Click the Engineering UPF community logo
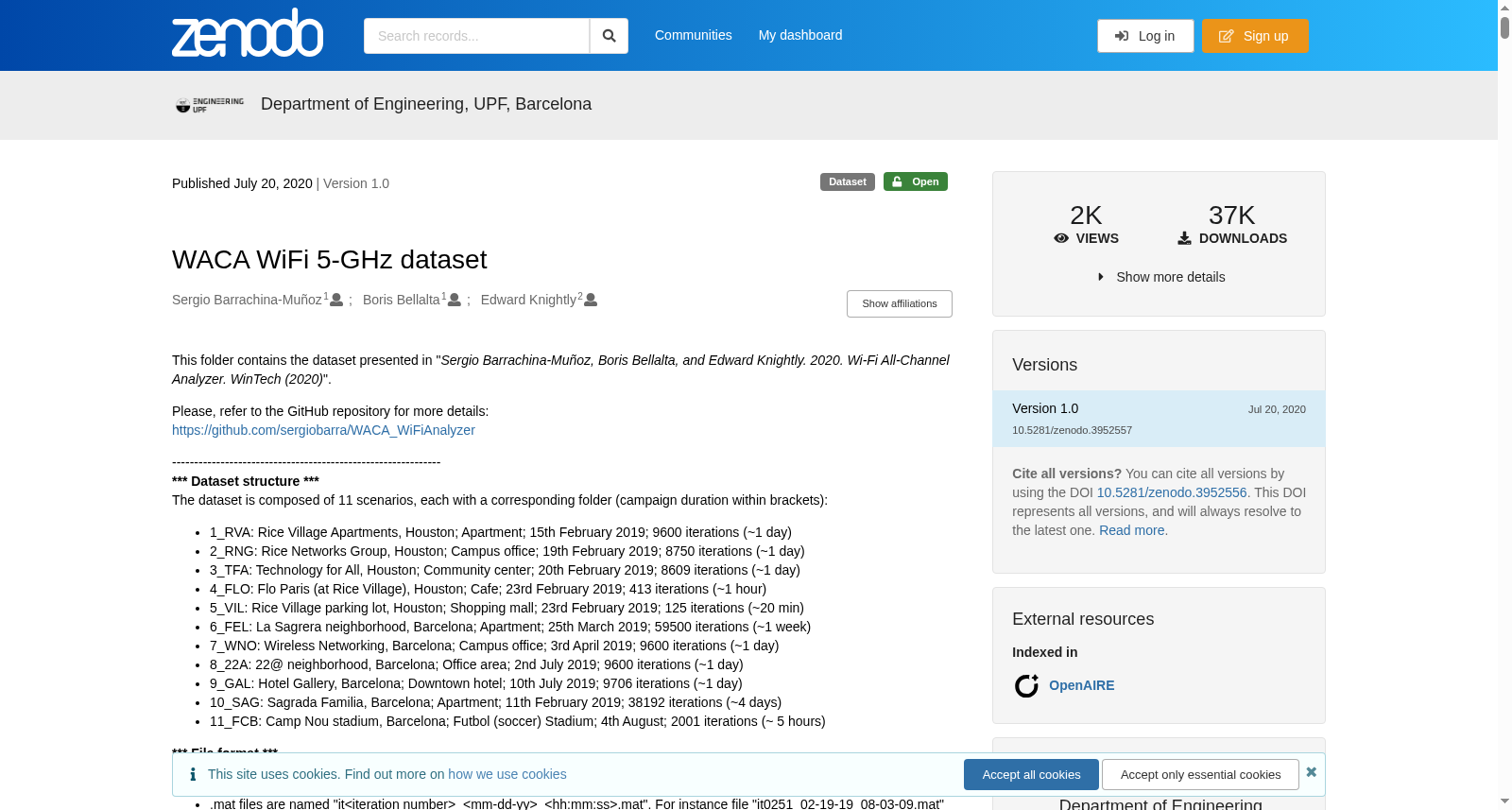The width and height of the screenshot is (1512, 810). pyautogui.click(x=210, y=104)
